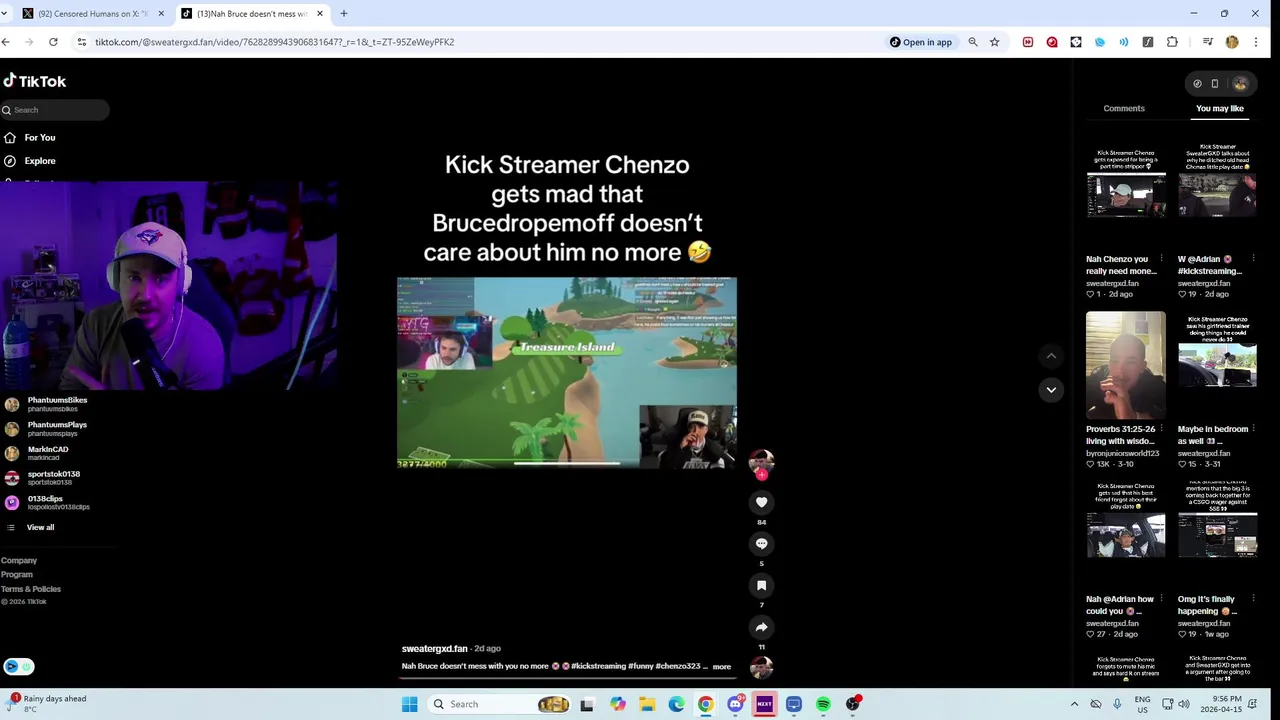1280x720 pixels.
Task: Open the Chrome extensions puzzle icon
Action: point(1172,42)
